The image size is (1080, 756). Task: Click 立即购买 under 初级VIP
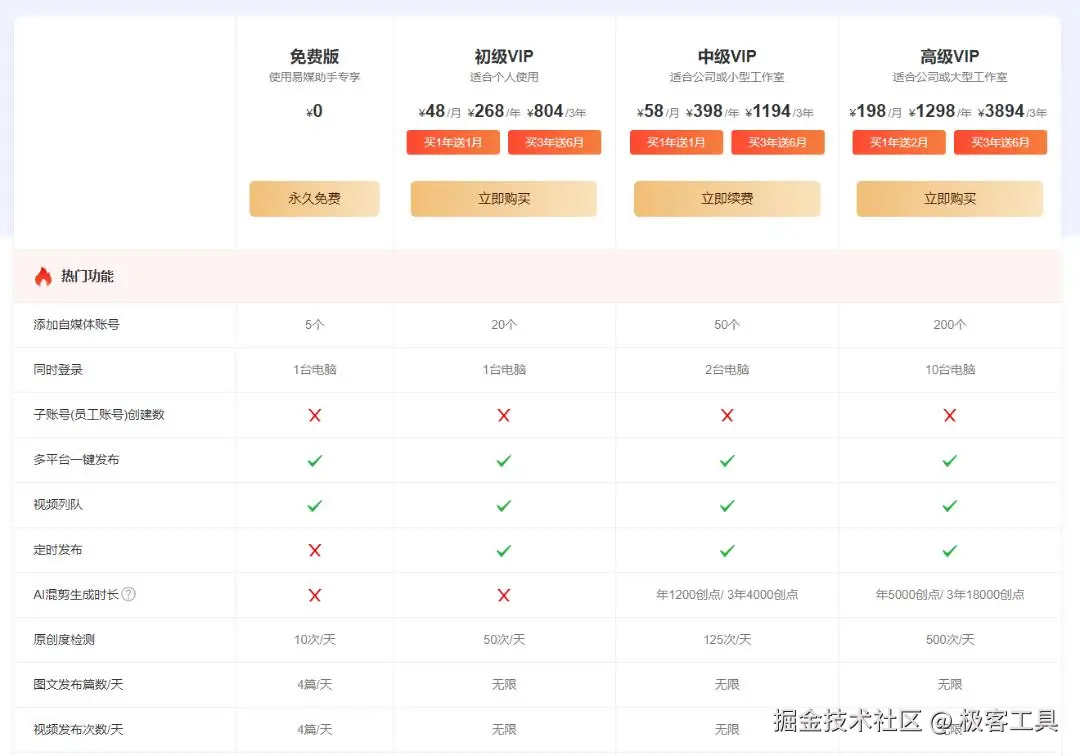(504, 198)
